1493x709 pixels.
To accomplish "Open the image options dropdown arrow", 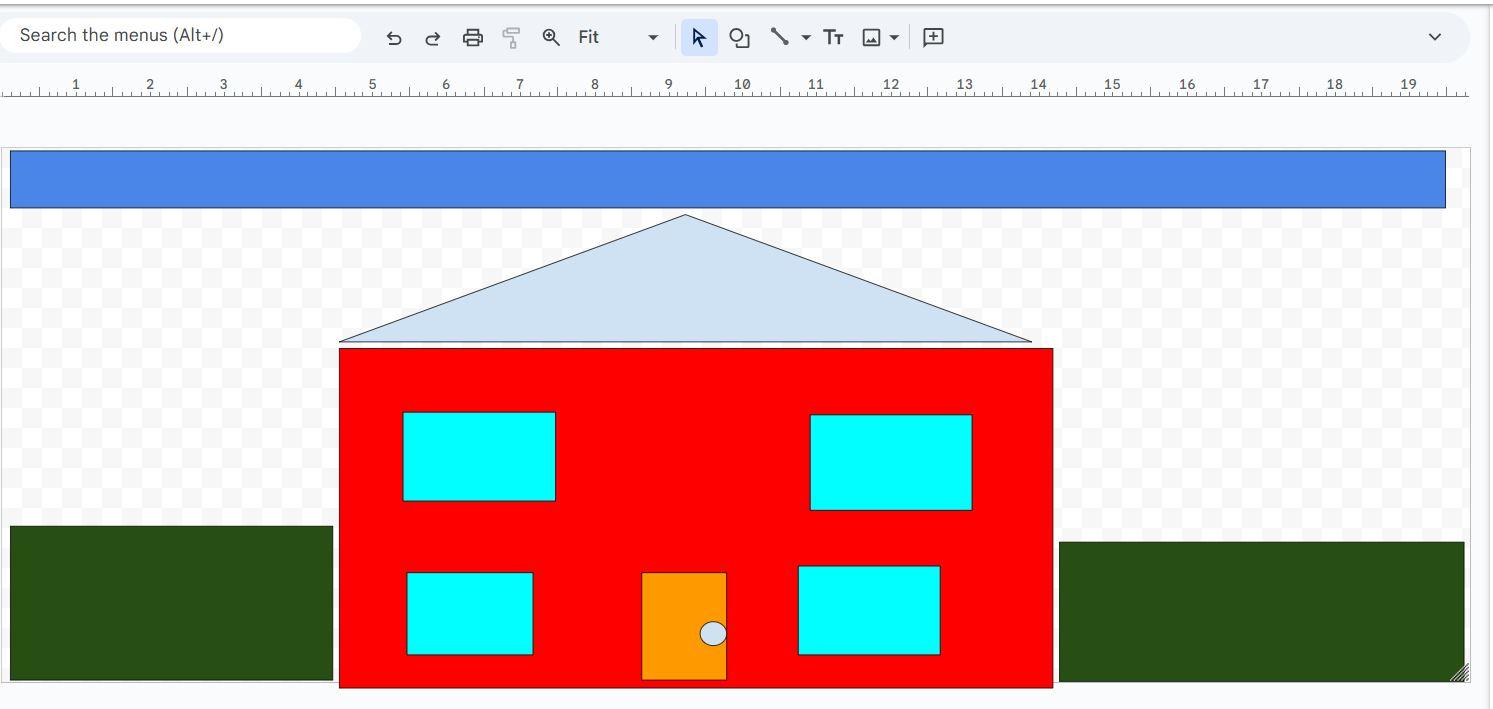I will pyautogui.click(x=894, y=38).
